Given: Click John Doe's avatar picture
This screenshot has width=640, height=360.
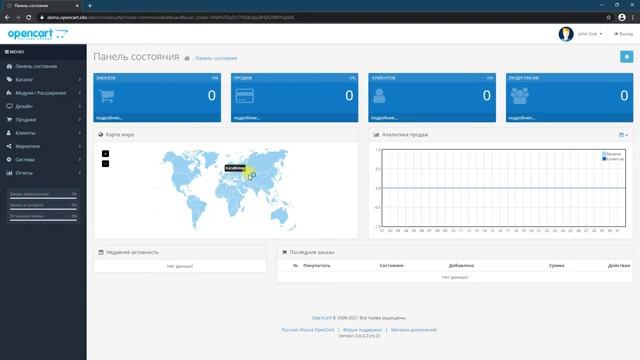Looking at the screenshot, I should point(566,34).
